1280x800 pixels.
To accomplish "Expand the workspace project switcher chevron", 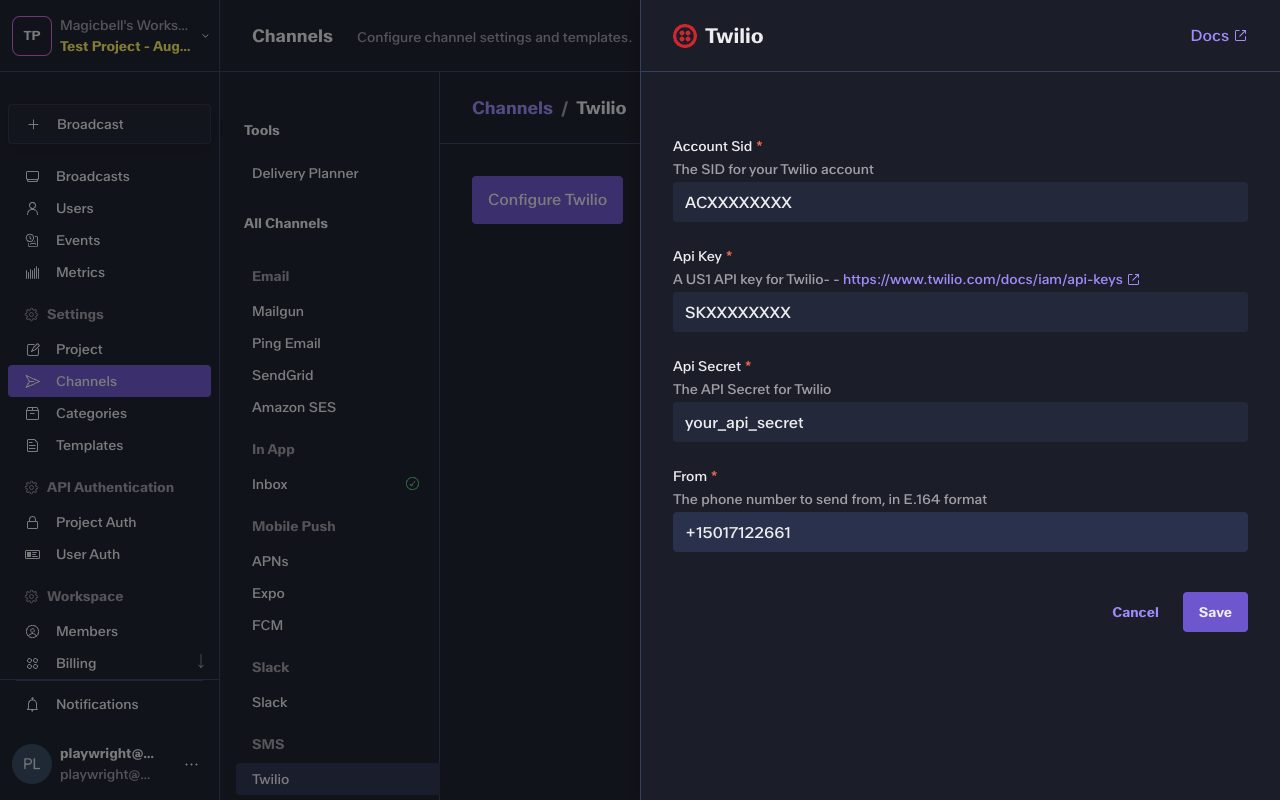I will tap(205, 36).
